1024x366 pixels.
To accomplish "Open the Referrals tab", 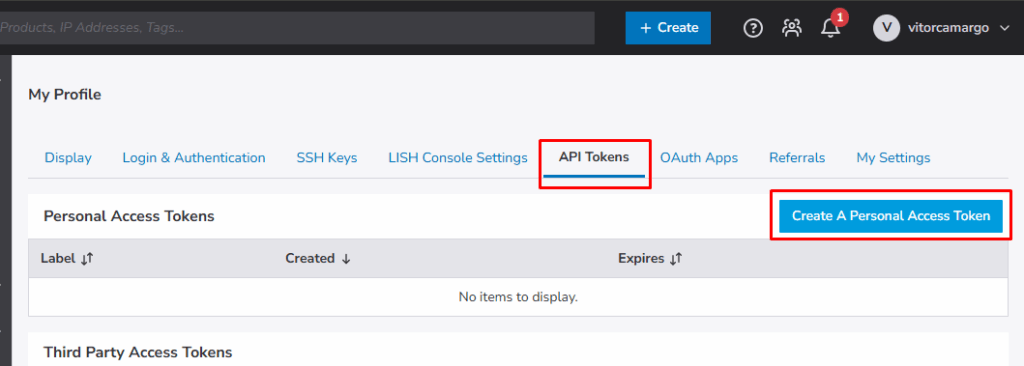I will [797, 158].
